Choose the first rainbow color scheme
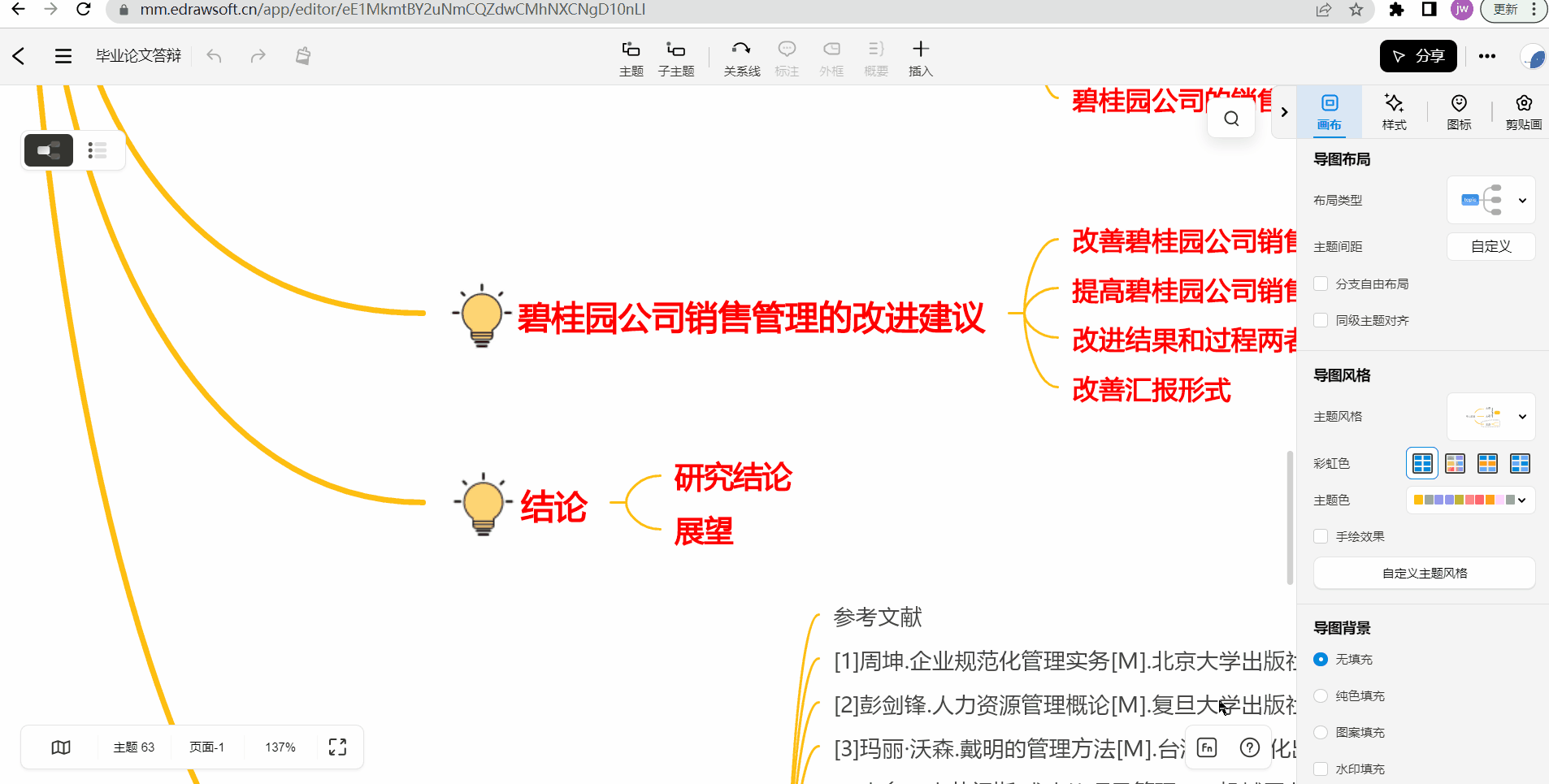The width and height of the screenshot is (1549, 784). click(1422, 463)
